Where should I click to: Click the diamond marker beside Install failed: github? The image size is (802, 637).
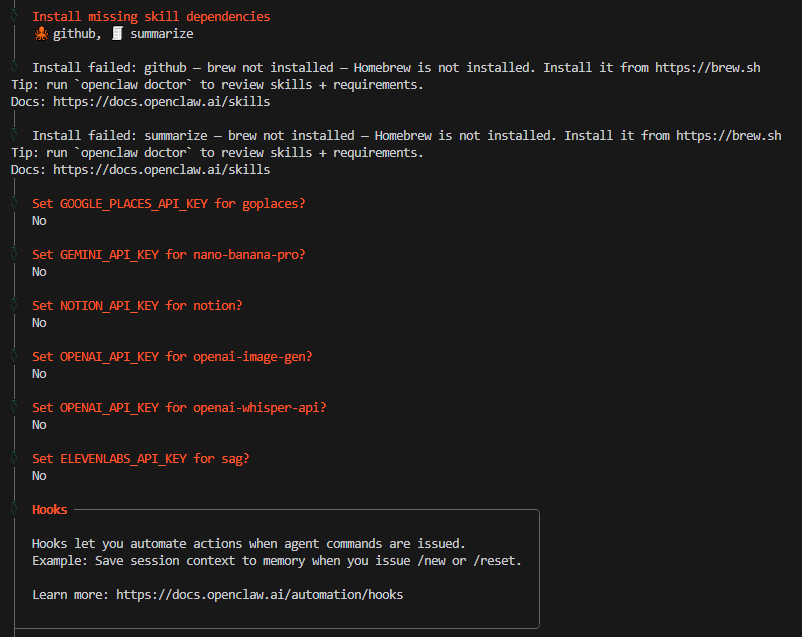point(14,67)
